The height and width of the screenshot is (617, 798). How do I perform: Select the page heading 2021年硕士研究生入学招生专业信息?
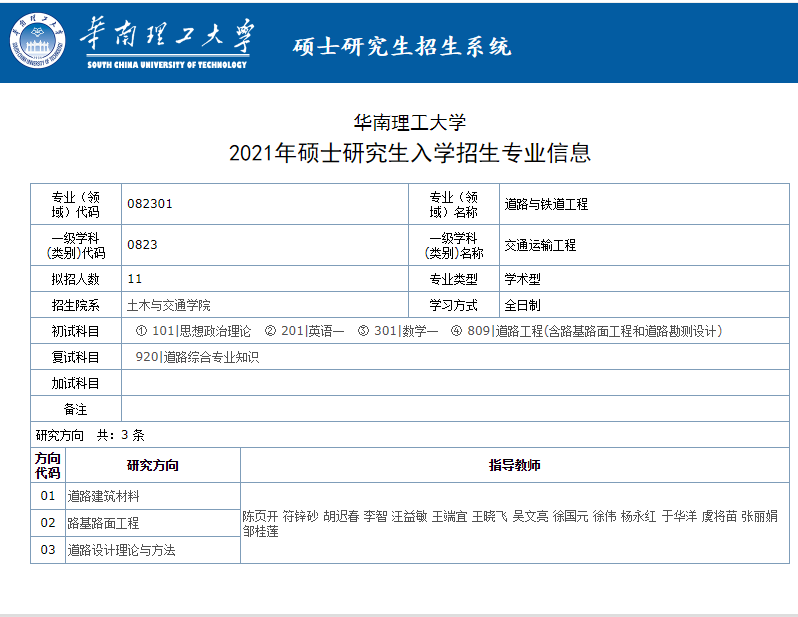pos(410,153)
